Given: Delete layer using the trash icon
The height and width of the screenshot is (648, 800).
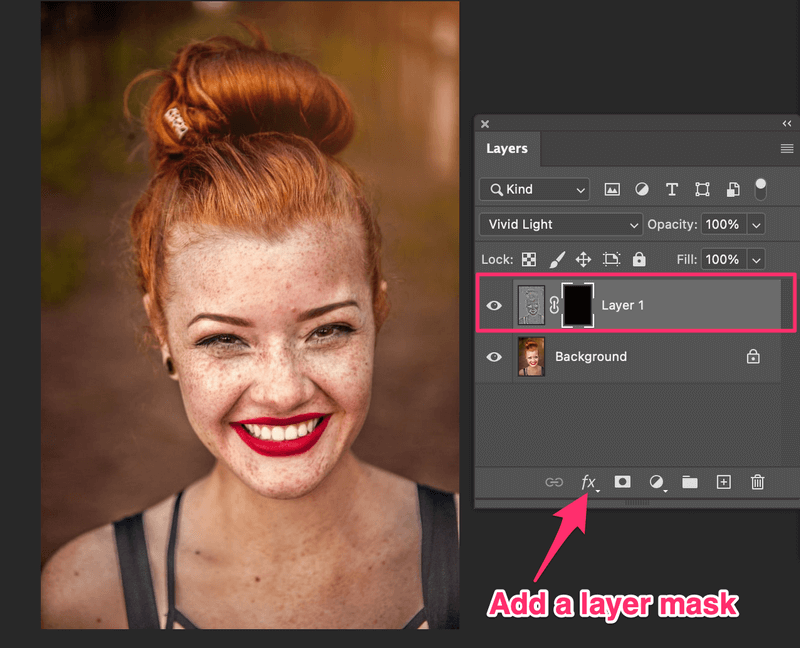Looking at the screenshot, I should click(758, 482).
